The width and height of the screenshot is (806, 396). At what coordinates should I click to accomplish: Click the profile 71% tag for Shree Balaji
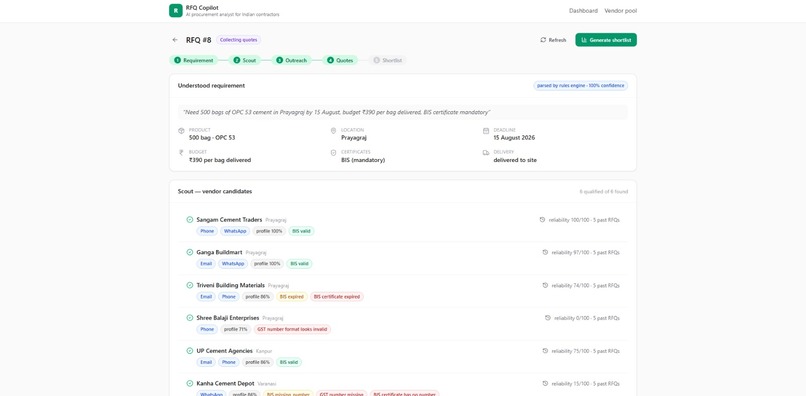[x=236, y=329]
